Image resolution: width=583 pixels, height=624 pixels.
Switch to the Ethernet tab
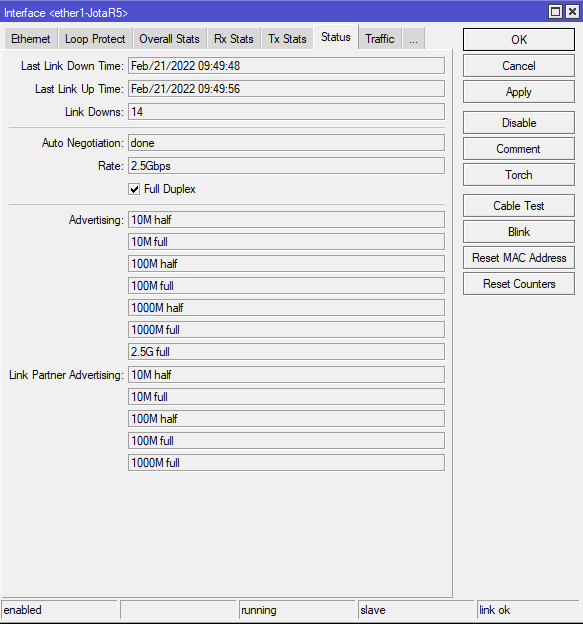tap(31, 39)
